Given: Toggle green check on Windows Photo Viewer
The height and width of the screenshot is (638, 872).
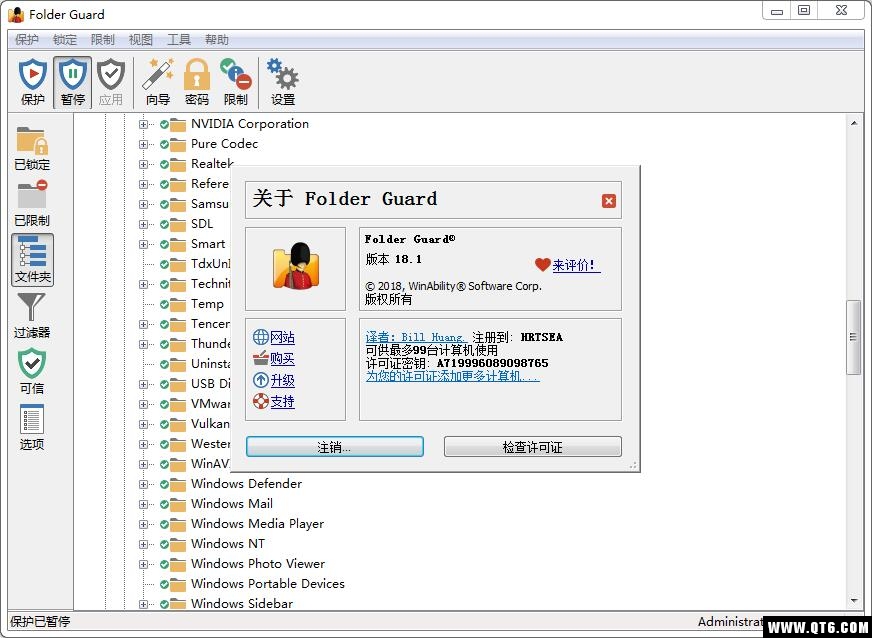Looking at the screenshot, I should 164,565.
